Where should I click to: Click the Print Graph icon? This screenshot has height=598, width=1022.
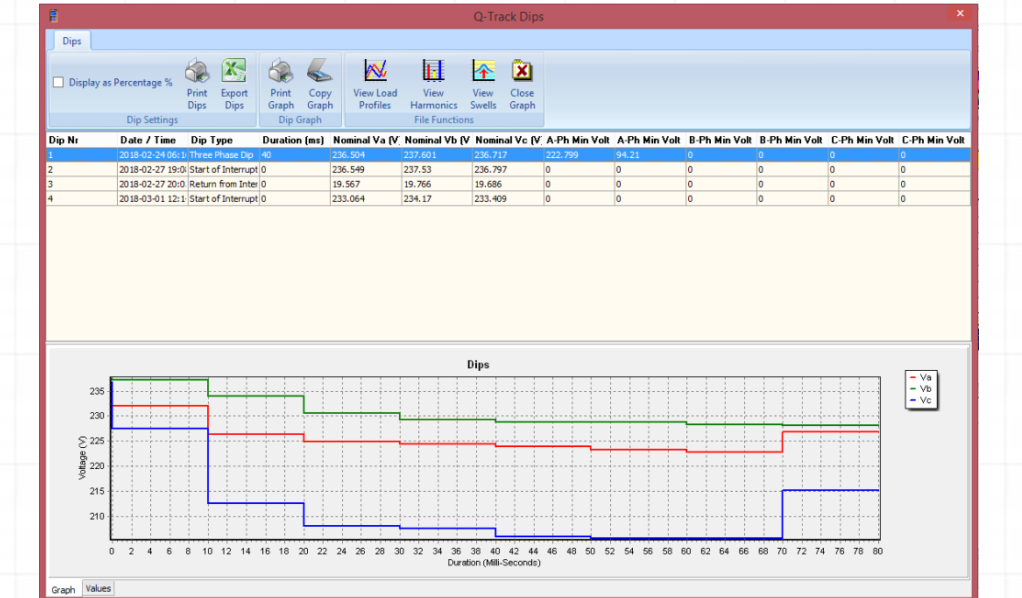coord(281,73)
